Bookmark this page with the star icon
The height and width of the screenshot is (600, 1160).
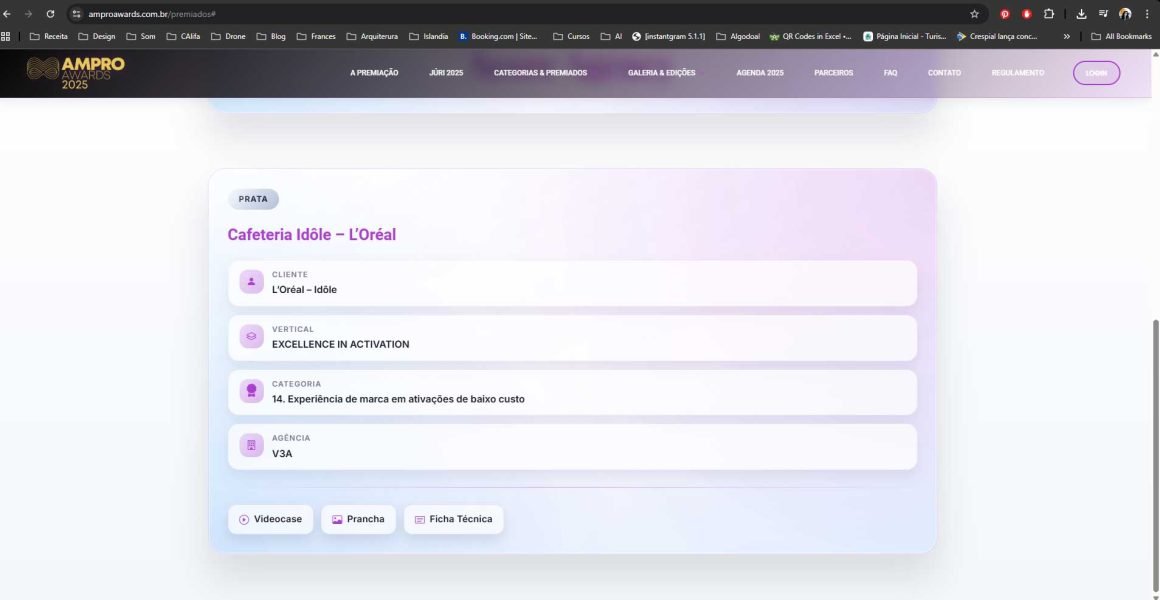coord(974,14)
